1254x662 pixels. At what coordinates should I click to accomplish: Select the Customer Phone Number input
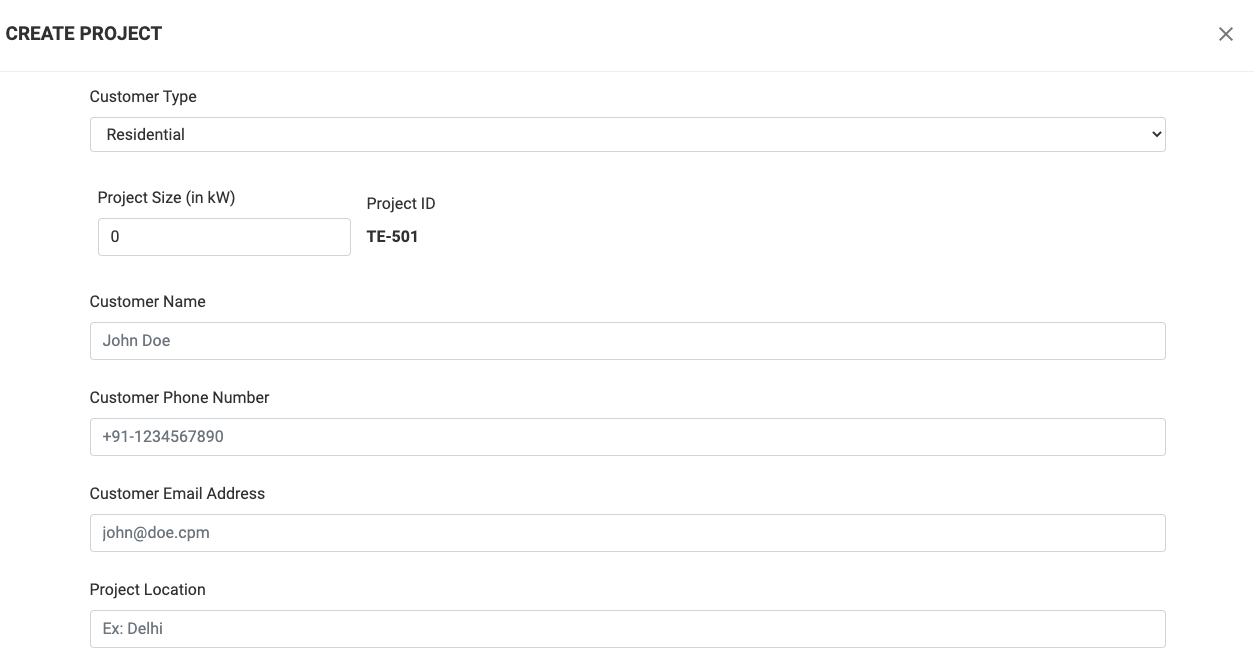coord(627,437)
